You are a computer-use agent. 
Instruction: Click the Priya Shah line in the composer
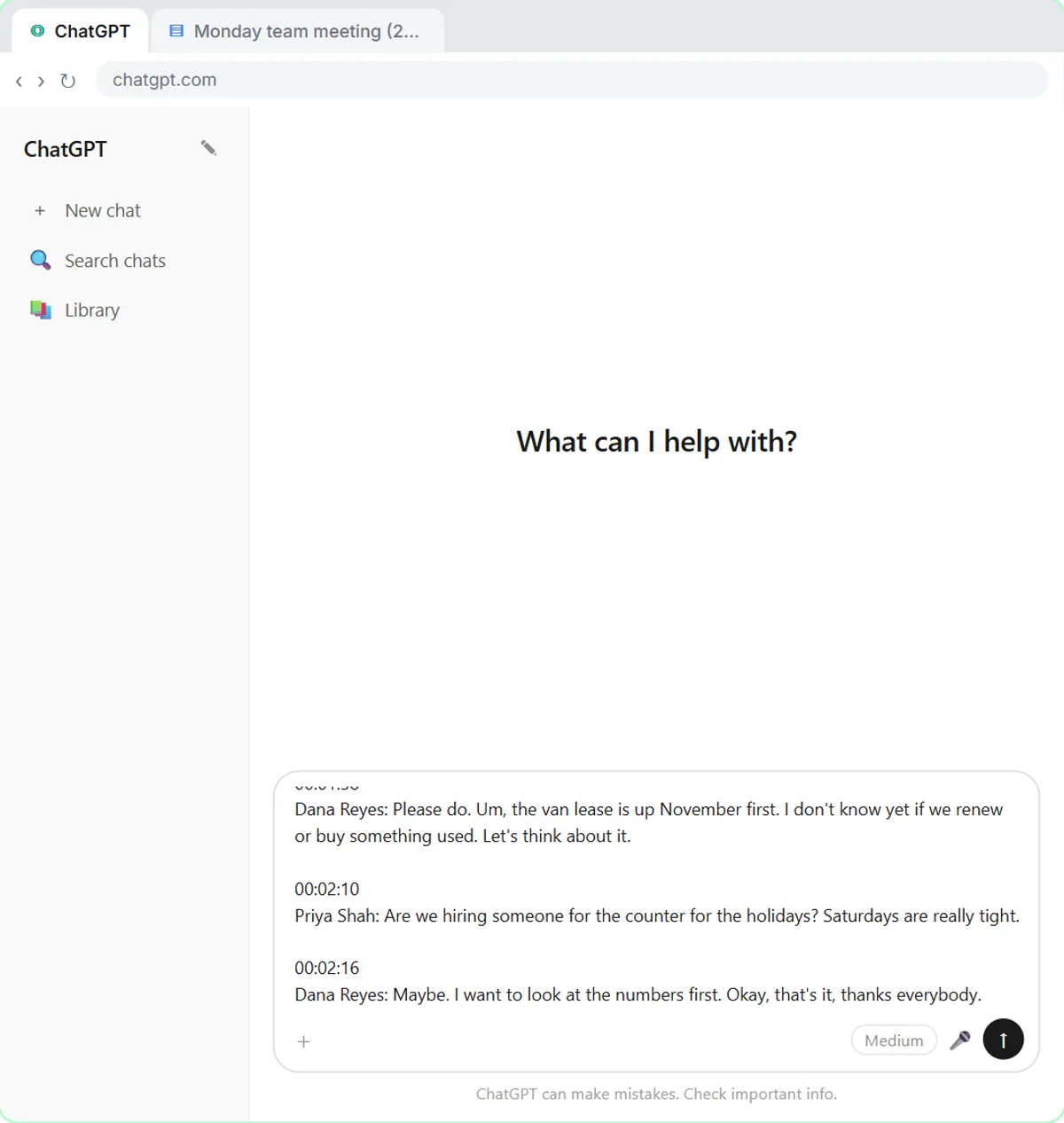pos(657,915)
